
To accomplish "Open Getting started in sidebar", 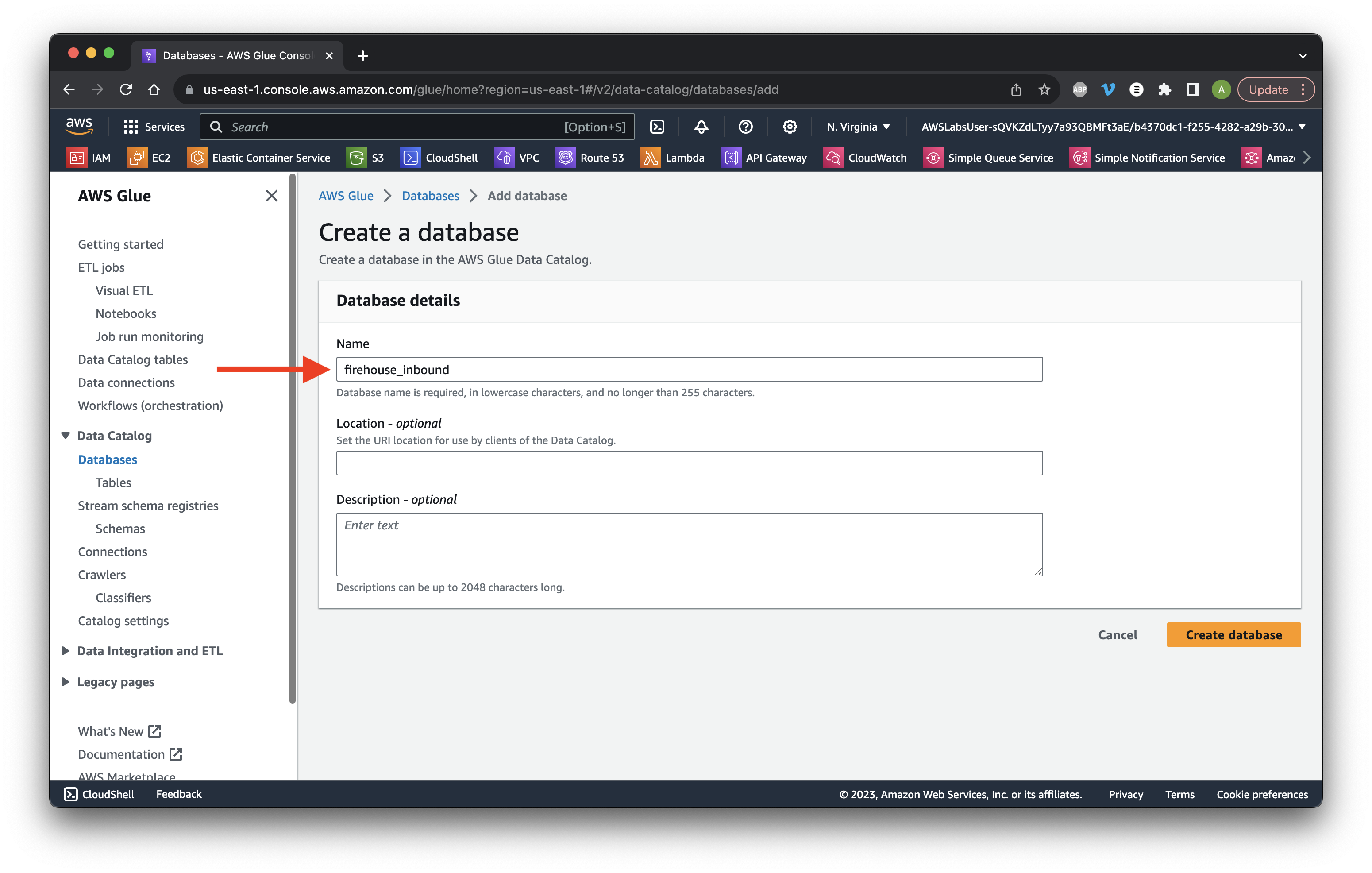I will coord(120,244).
